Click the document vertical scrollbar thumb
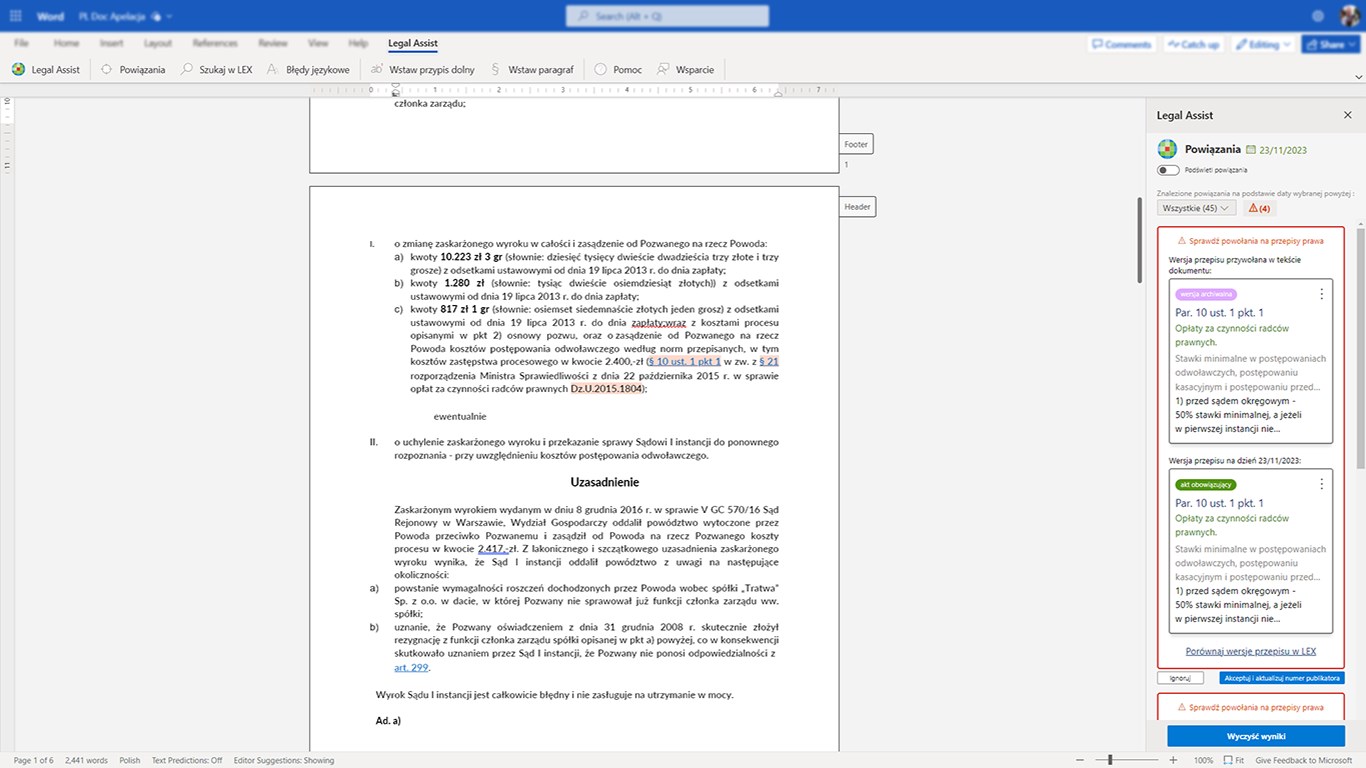Image resolution: width=1366 pixels, height=768 pixels. pos(1140,240)
